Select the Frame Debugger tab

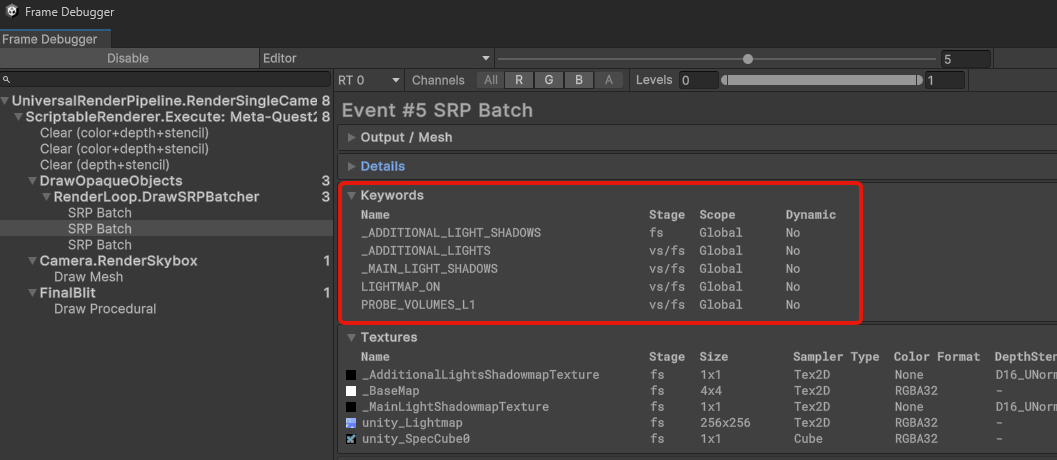pyautogui.click(x=49, y=39)
